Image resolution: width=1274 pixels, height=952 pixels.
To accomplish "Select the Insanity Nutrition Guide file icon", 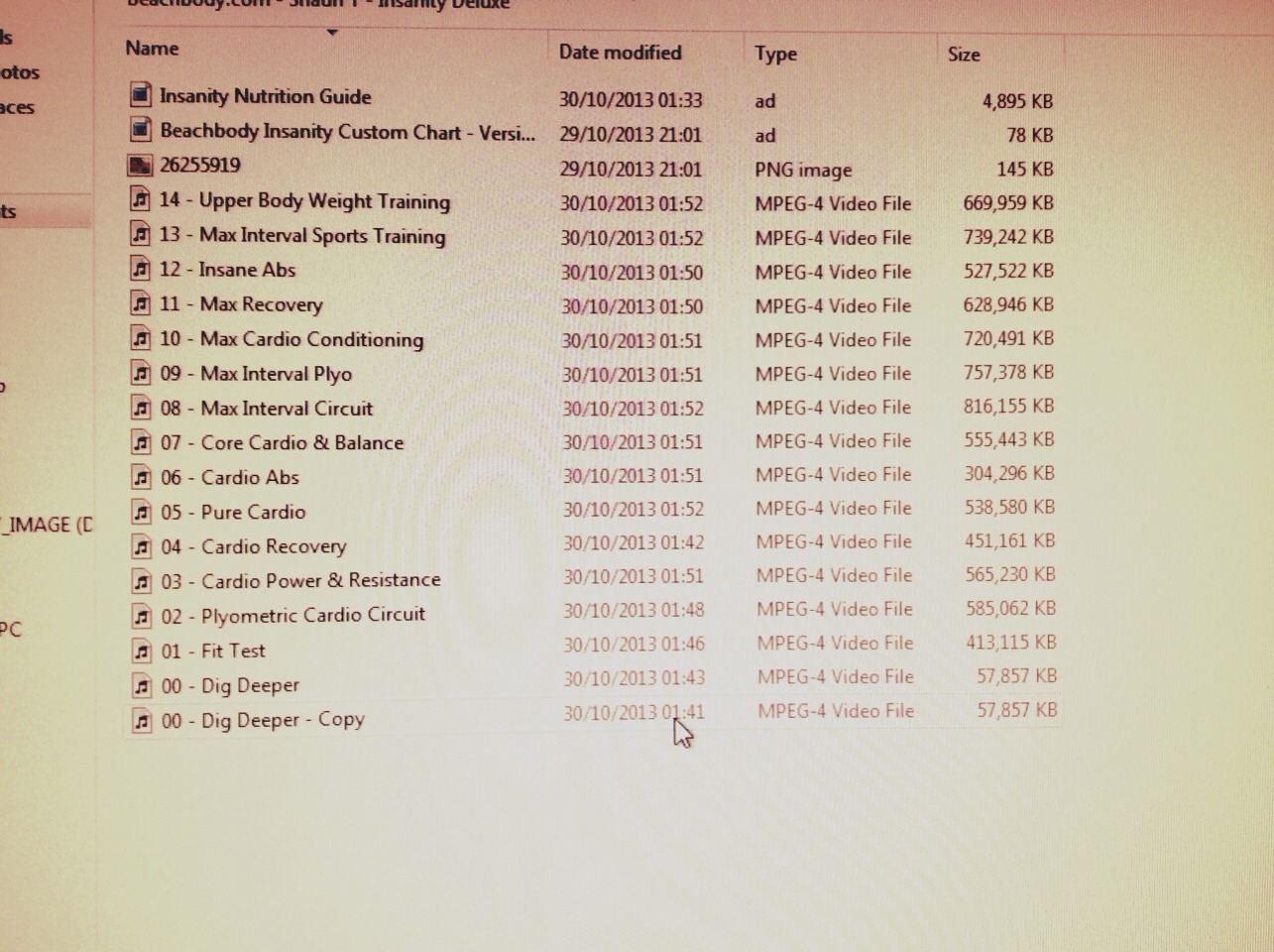I will point(141,95).
